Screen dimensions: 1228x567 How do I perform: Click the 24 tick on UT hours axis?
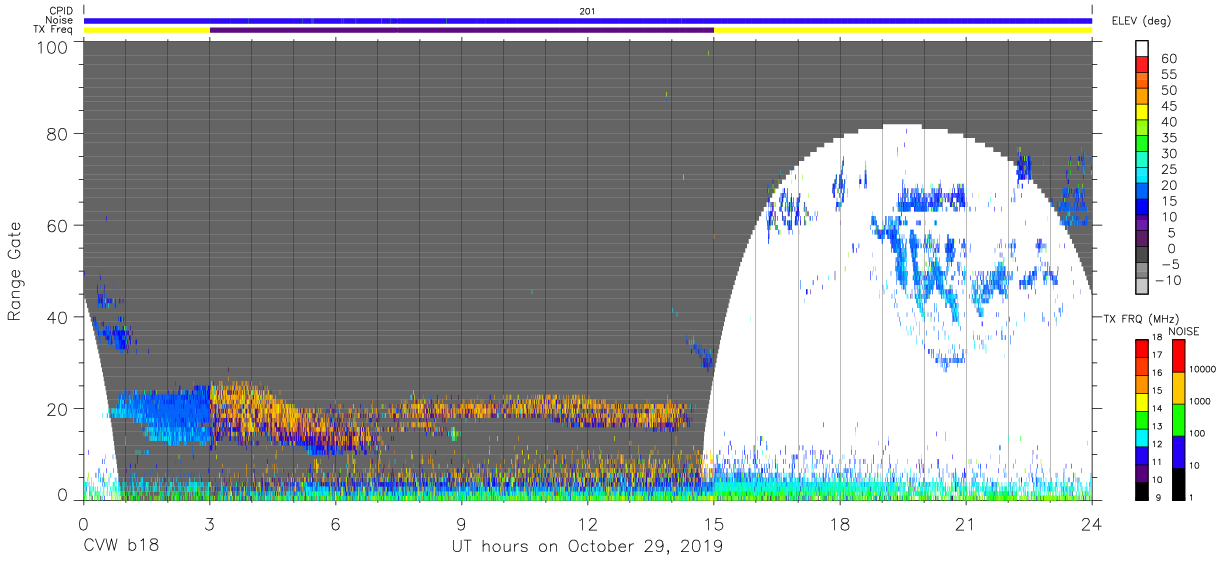(1092, 524)
